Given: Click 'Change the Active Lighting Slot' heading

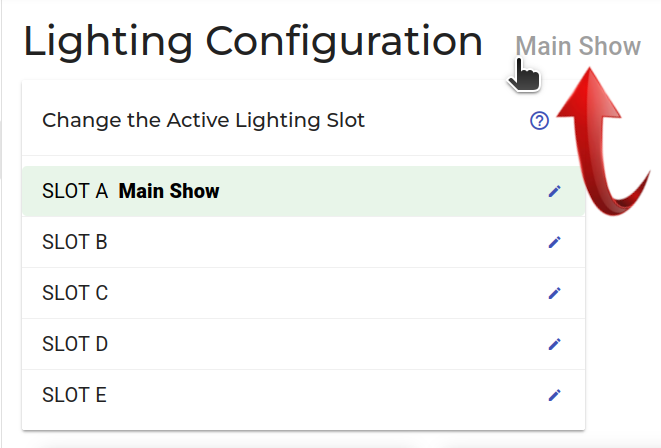Looking at the screenshot, I should pyautogui.click(x=203, y=121).
